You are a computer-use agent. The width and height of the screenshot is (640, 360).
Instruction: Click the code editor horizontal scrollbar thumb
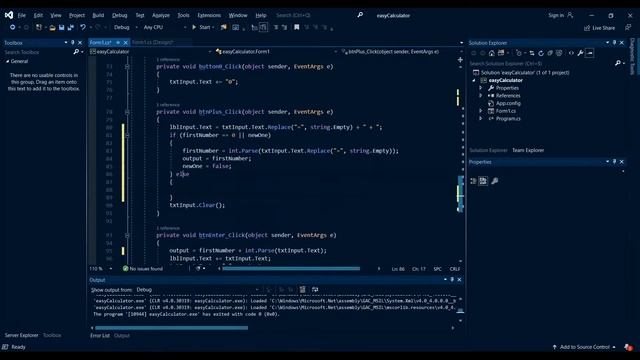click(x=291, y=269)
